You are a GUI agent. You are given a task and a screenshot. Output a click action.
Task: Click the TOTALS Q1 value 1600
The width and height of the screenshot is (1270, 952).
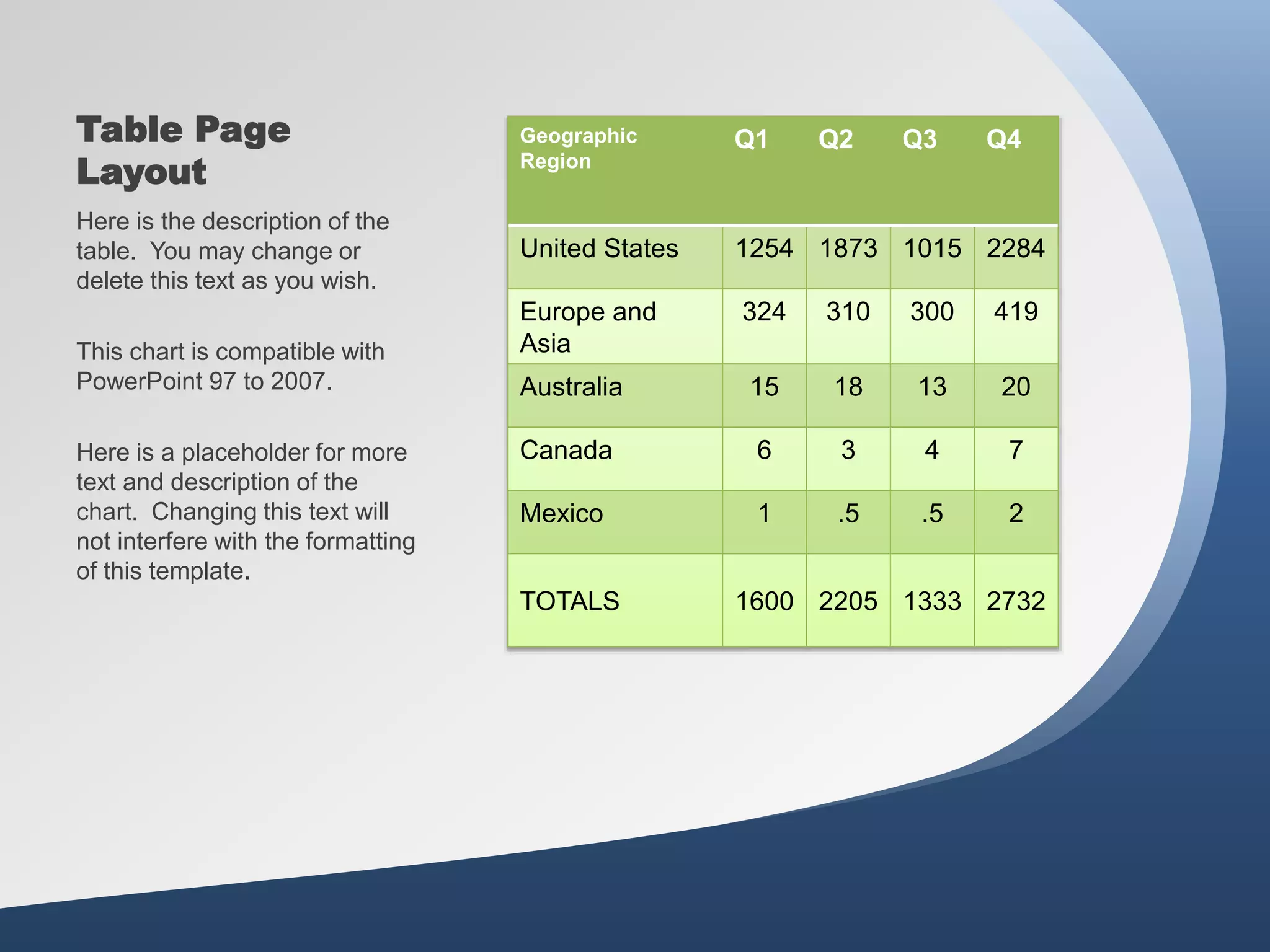(x=764, y=601)
